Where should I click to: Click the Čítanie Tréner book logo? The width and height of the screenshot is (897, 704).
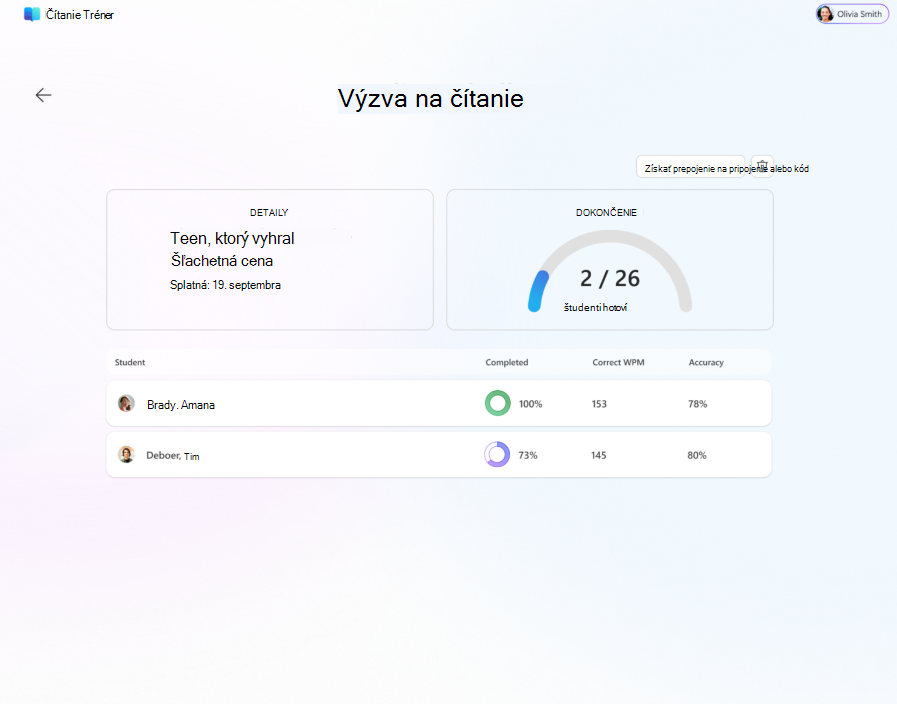click(x=32, y=15)
